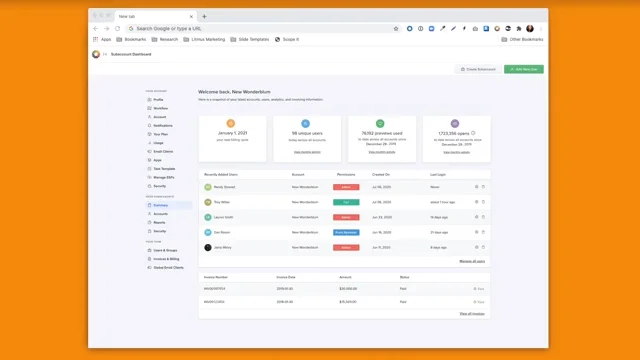640x360 pixels.
Task: Open settings gear for about 1 hour ago row
Action: pyautogui.click(x=476, y=202)
